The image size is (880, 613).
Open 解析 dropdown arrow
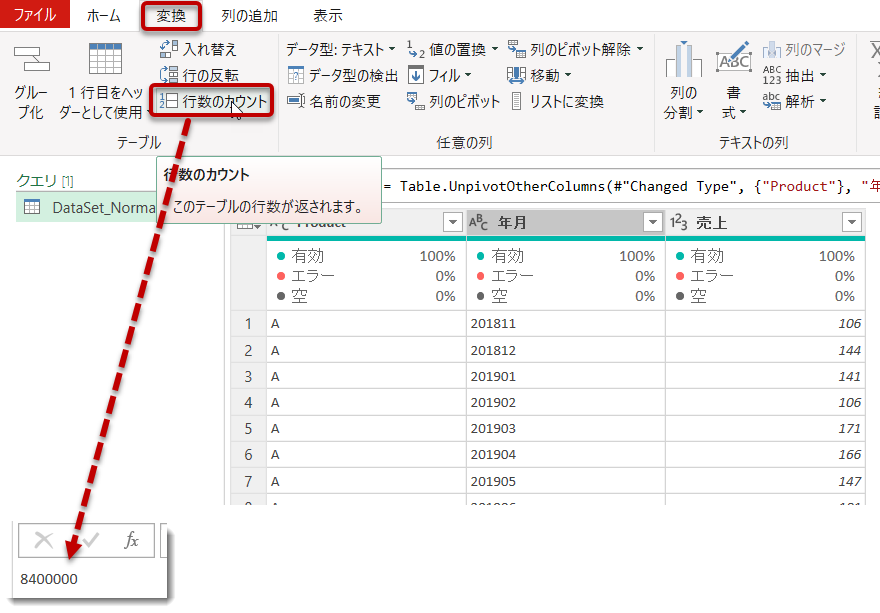pos(823,101)
